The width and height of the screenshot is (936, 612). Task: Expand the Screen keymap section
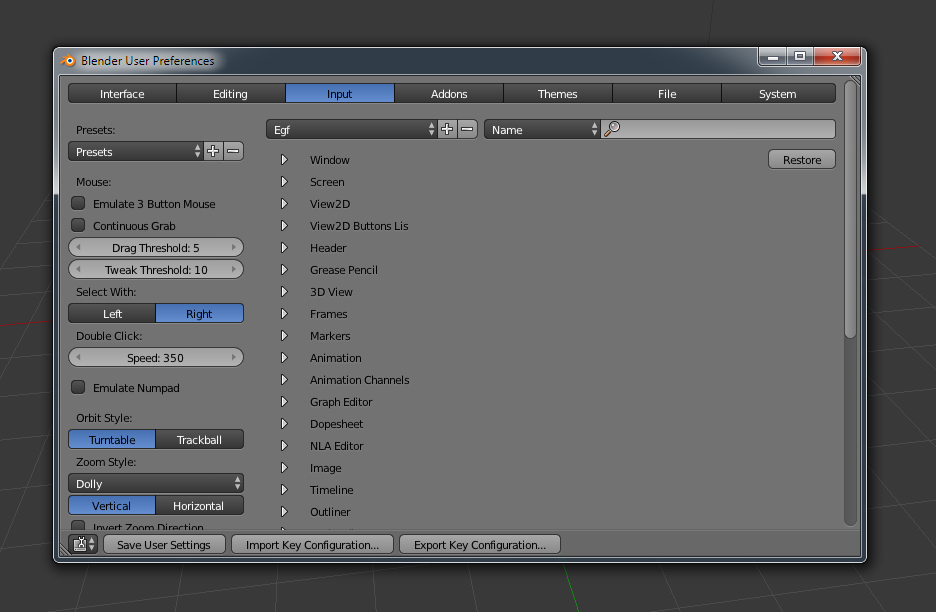284,182
